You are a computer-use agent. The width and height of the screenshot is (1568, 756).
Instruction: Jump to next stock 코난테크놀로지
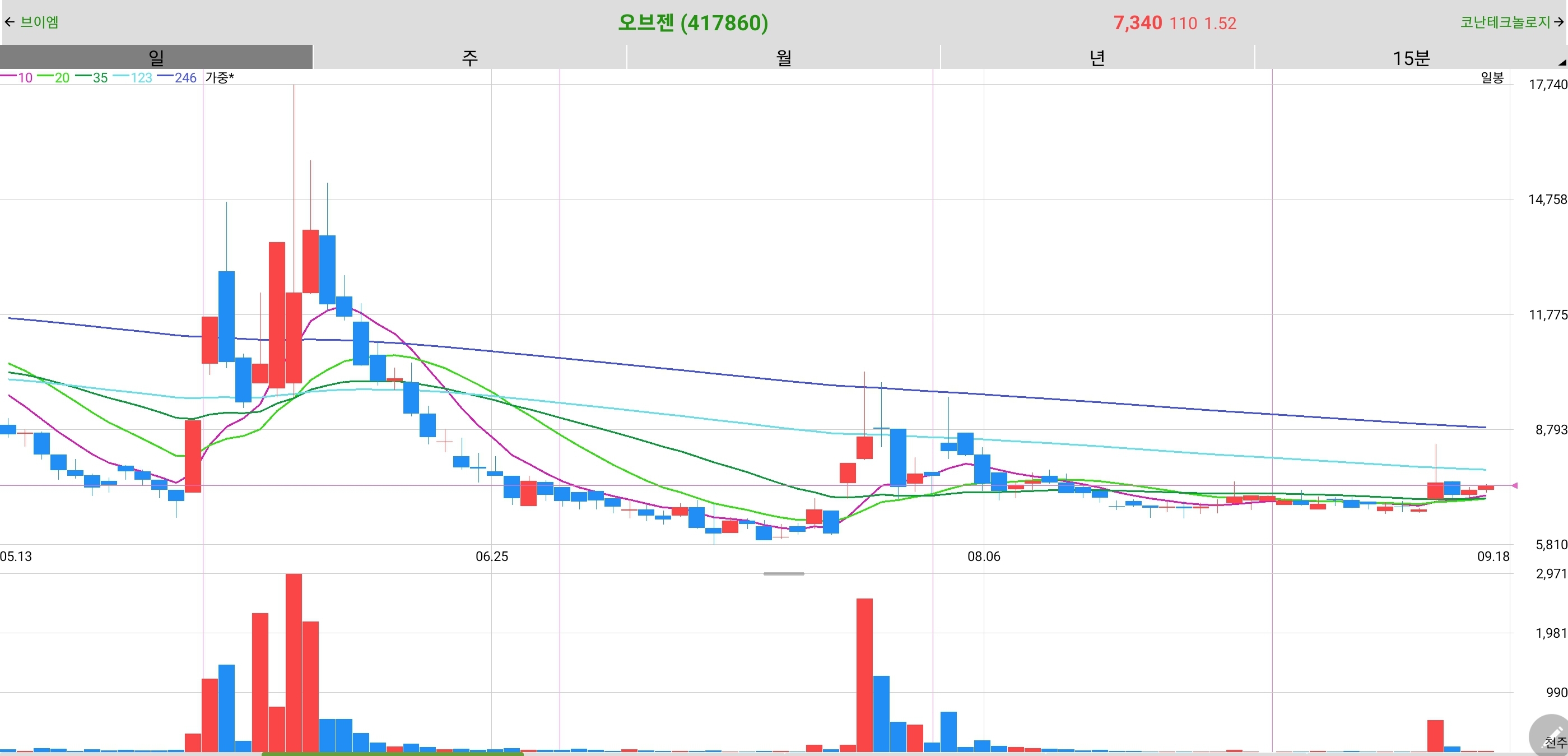(x=1512, y=22)
